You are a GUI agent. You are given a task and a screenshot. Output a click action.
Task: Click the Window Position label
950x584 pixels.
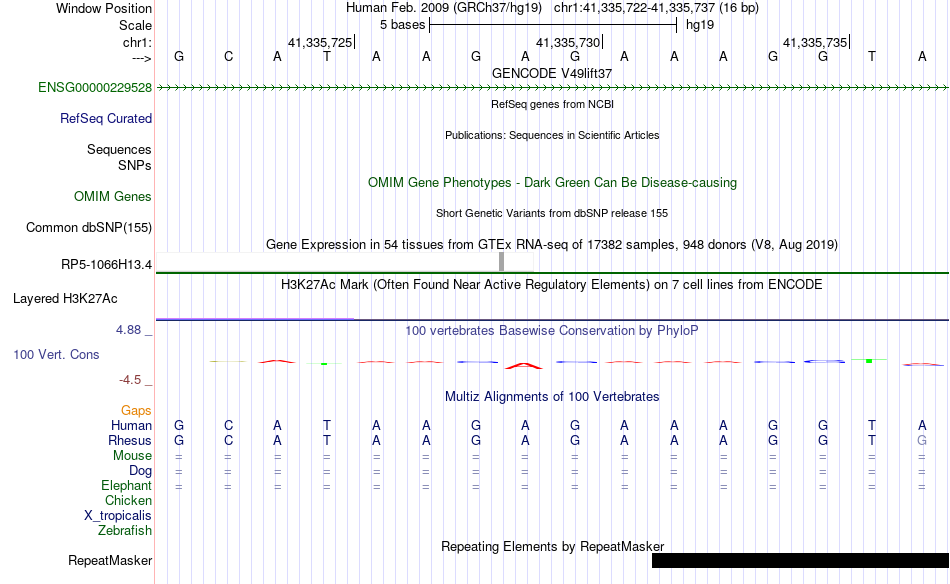[104, 8]
